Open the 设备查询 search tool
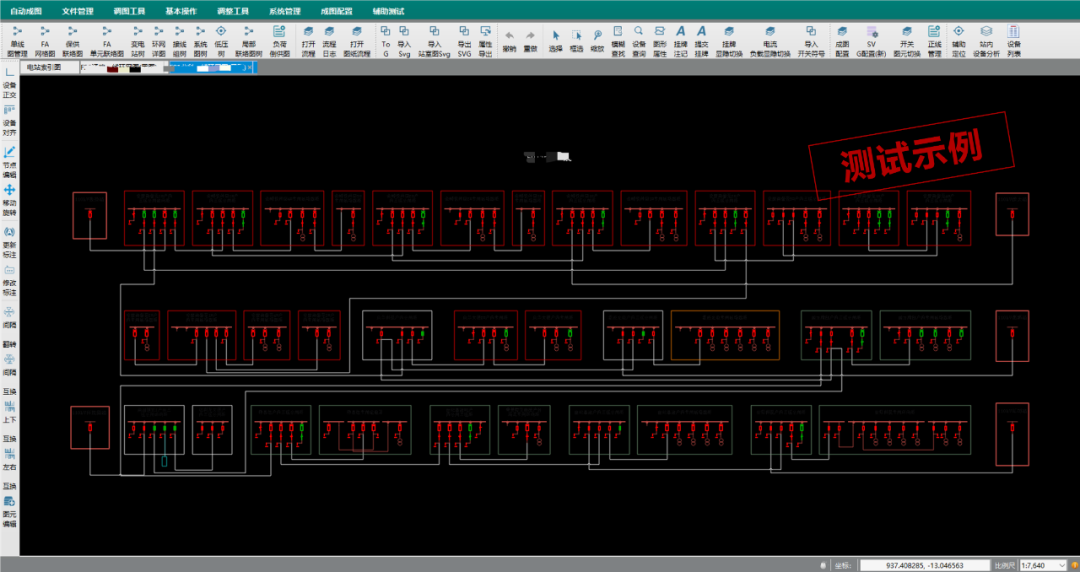Screen dimensions: 1080x572 click(639, 39)
